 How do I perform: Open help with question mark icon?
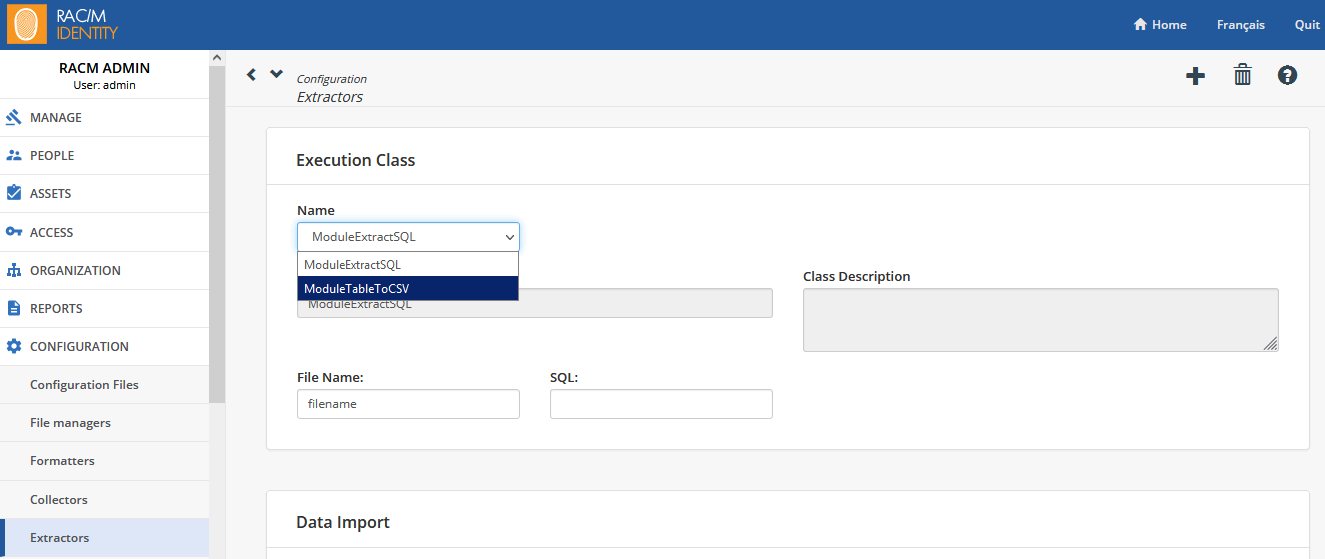tap(1288, 75)
